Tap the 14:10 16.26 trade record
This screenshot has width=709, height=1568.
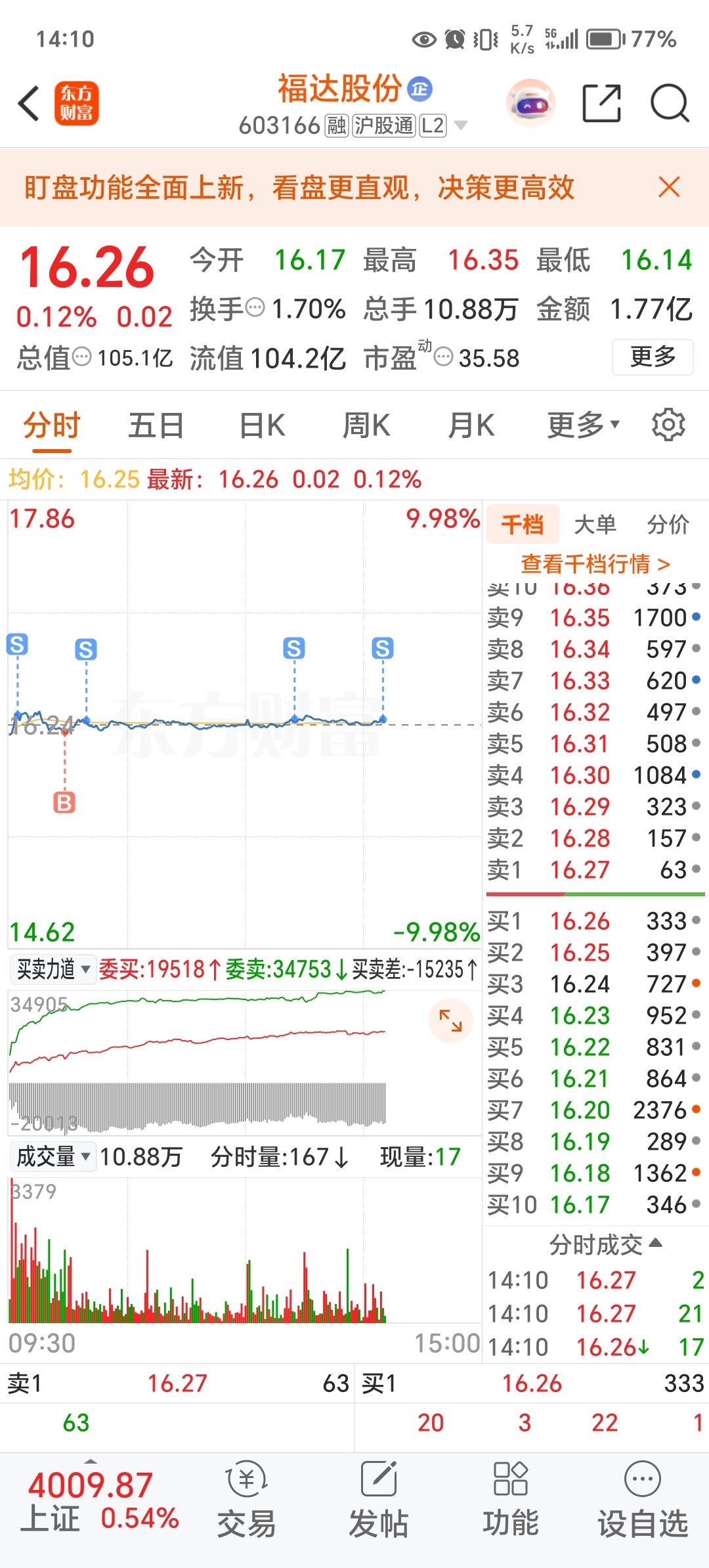[x=596, y=1347]
